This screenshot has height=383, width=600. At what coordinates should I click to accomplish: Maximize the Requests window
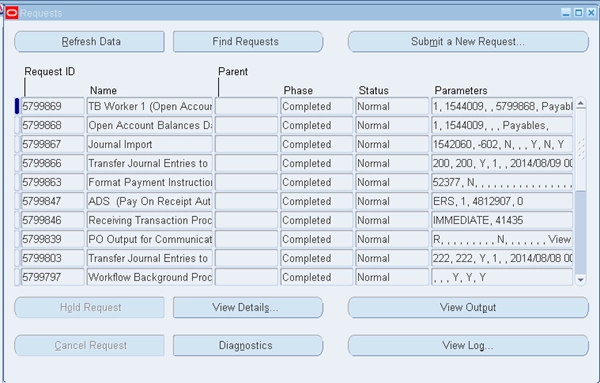click(579, 13)
